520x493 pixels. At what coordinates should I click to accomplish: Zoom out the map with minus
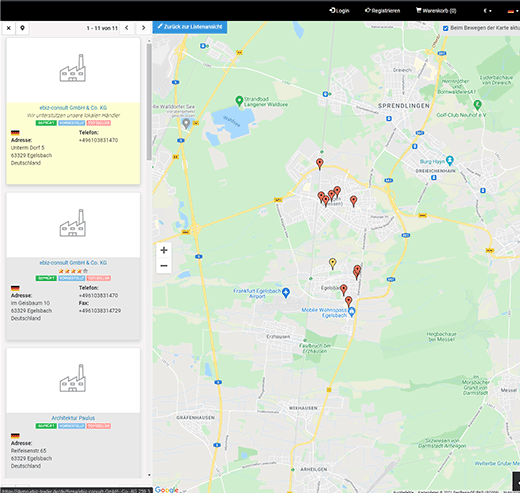(164, 266)
